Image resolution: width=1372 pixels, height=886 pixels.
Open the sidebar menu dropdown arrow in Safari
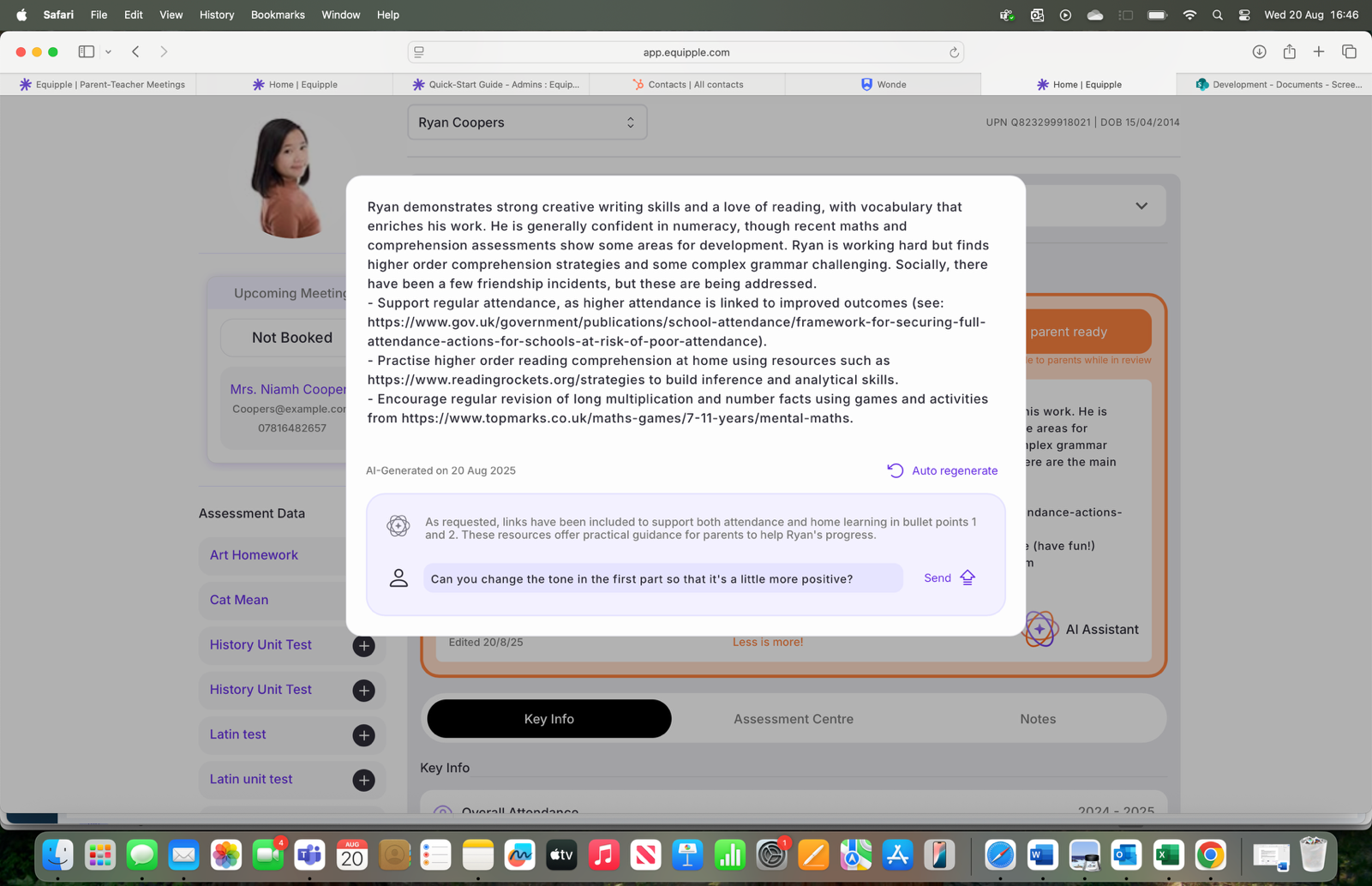(108, 51)
